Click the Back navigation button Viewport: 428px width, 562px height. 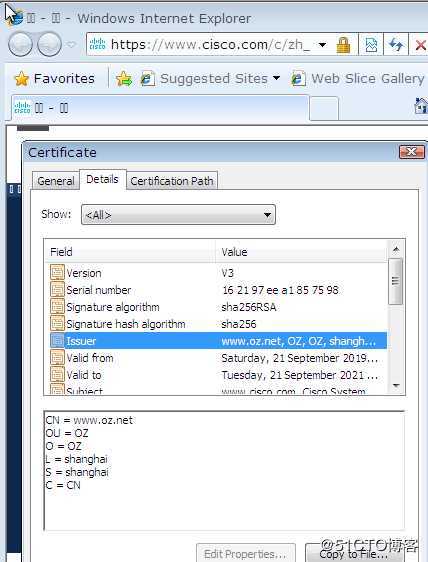20,44
